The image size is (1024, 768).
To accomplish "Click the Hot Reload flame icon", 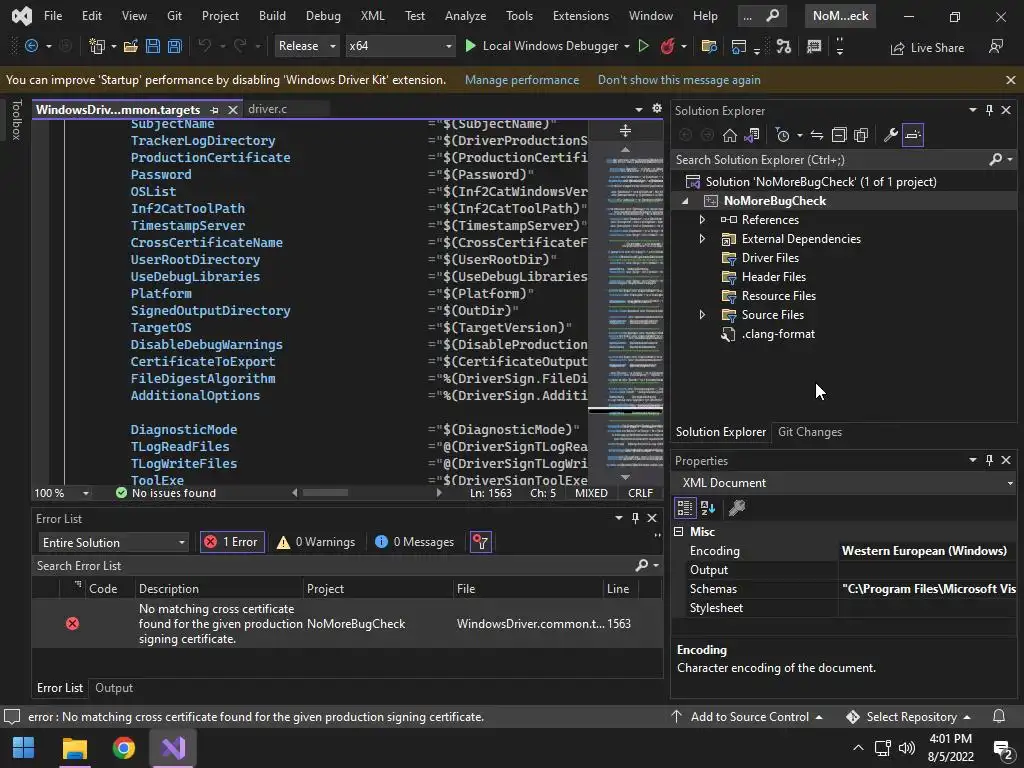I will (667, 46).
